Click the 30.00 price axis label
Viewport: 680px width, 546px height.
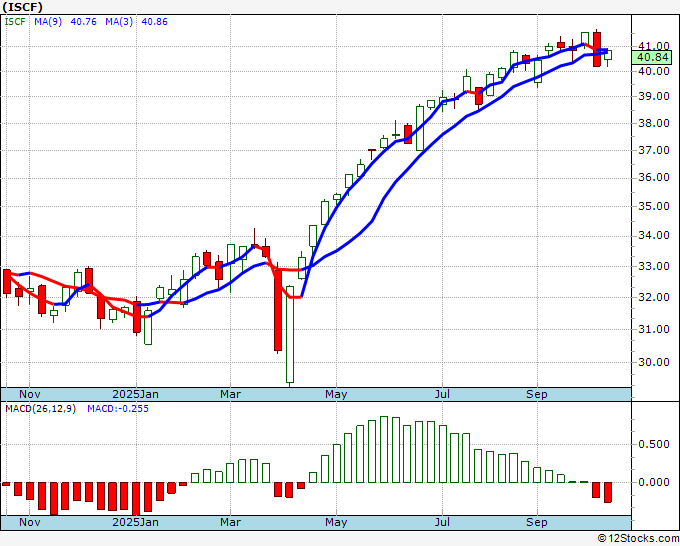(654, 362)
